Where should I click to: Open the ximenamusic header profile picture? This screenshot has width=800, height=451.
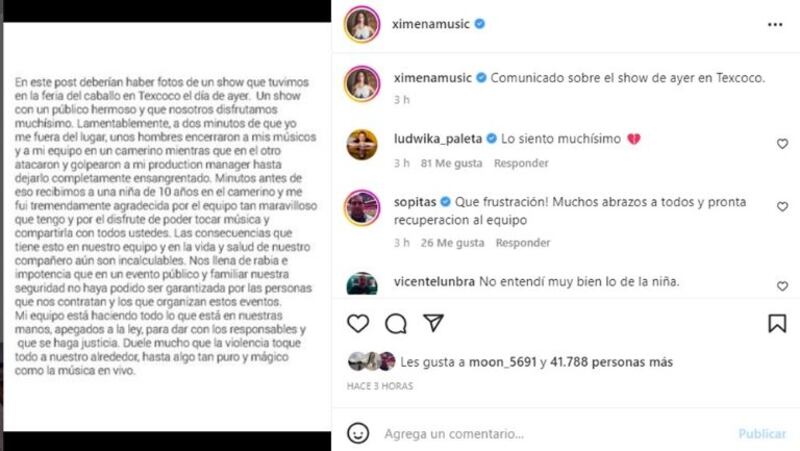pos(362,24)
